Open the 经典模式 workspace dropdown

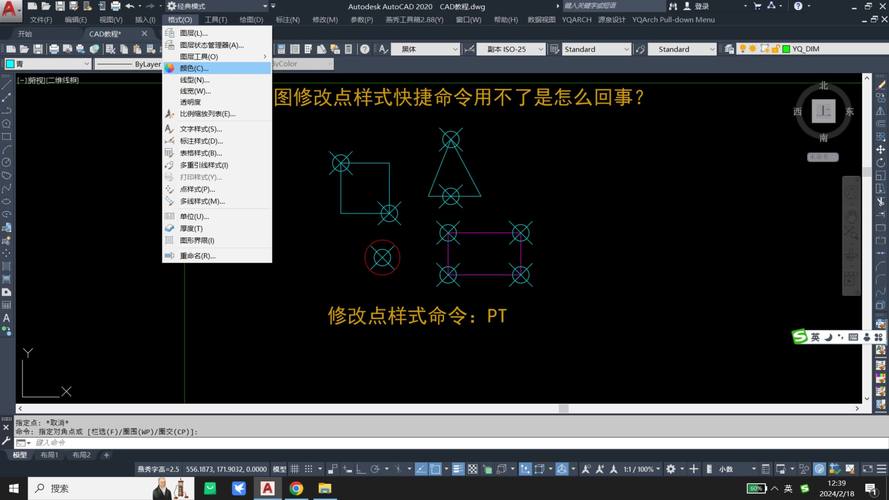pos(220,6)
